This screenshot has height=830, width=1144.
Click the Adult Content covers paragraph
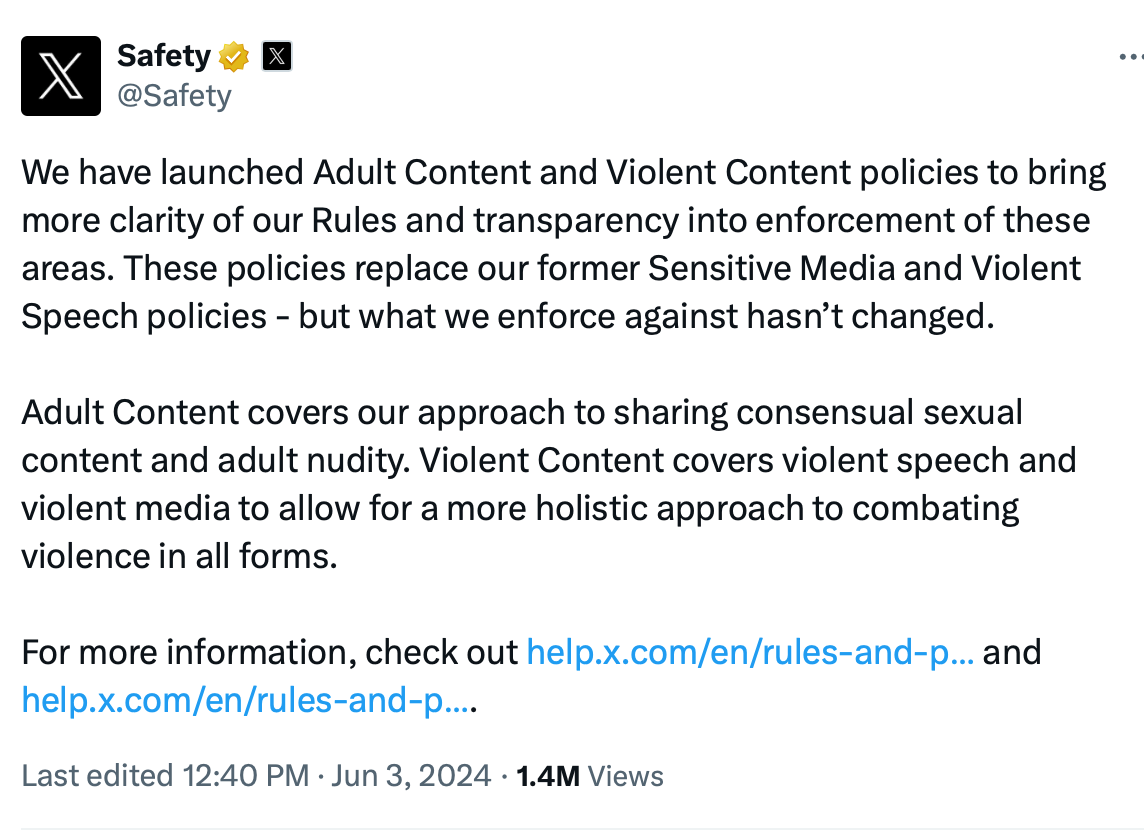(x=549, y=484)
